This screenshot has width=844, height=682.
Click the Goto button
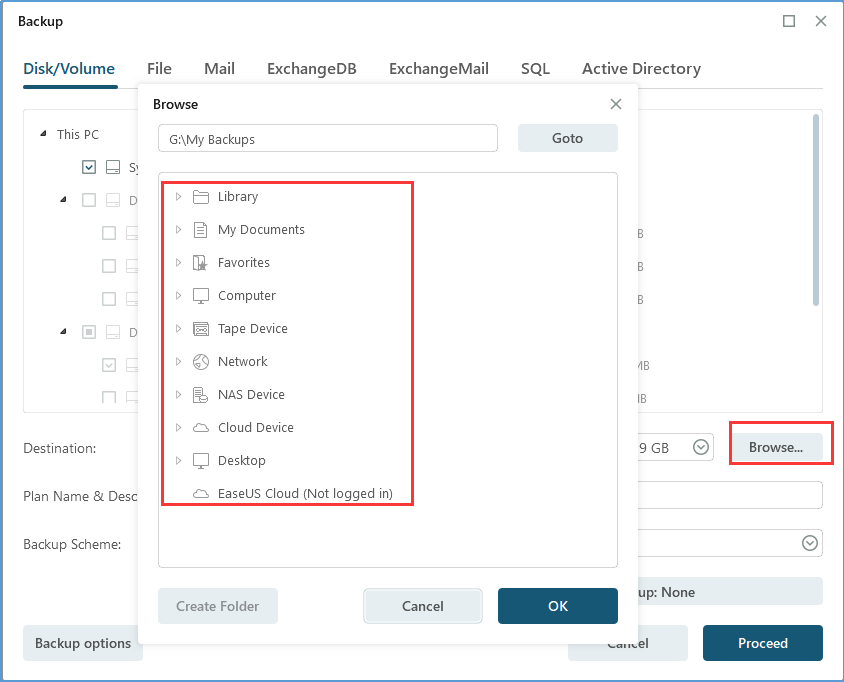click(568, 138)
